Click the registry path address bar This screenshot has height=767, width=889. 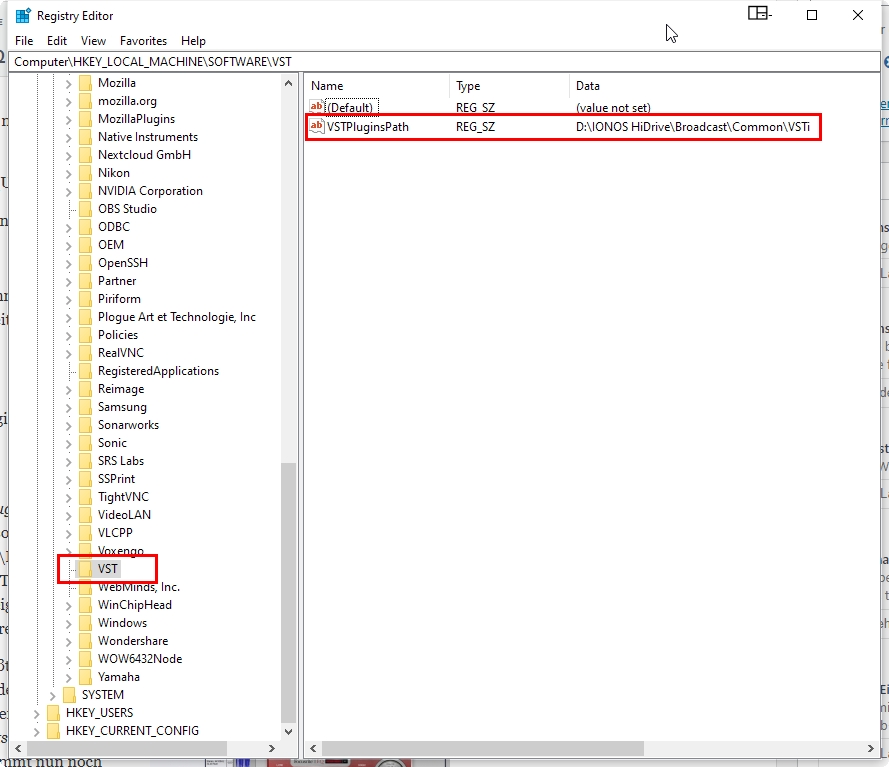pyautogui.click(x=440, y=62)
